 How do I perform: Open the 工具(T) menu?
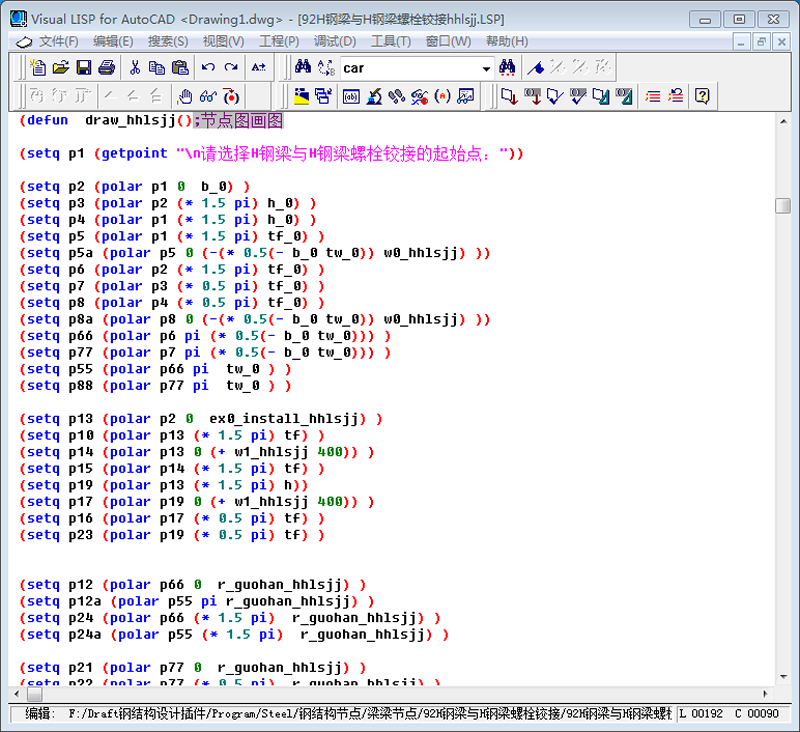pyautogui.click(x=391, y=41)
